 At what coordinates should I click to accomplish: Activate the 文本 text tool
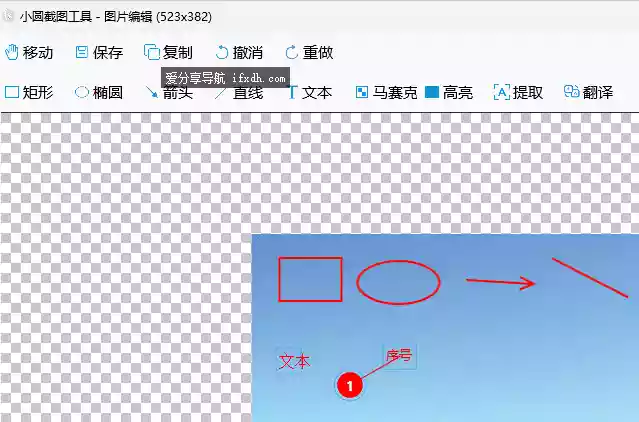point(310,92)
